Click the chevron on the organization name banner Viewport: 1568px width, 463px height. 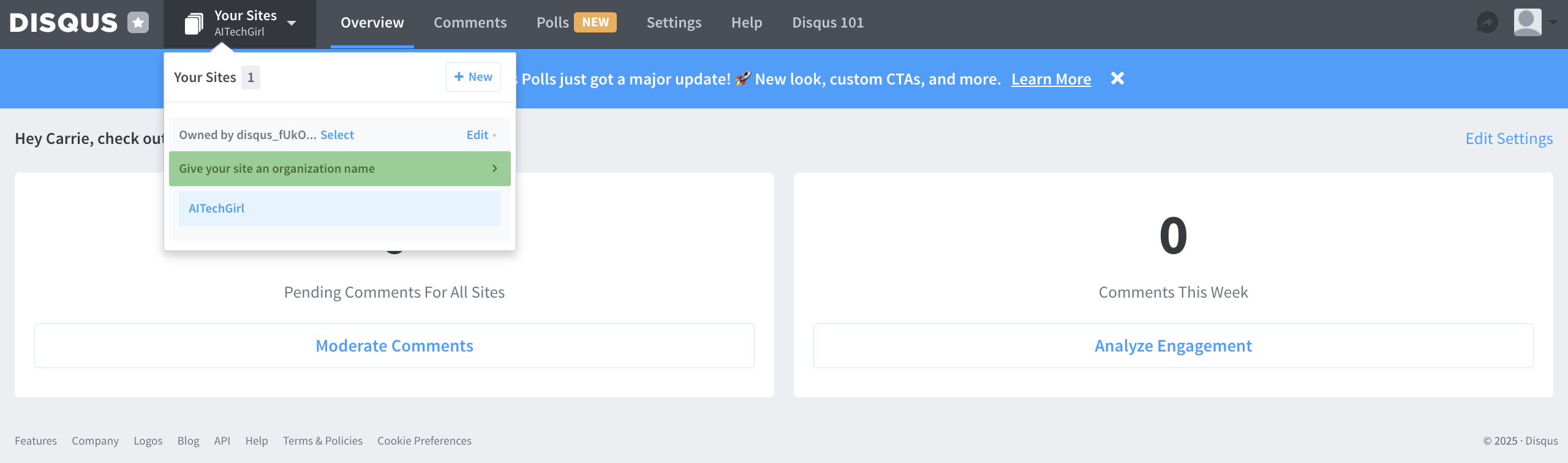[x=494, y=168]
